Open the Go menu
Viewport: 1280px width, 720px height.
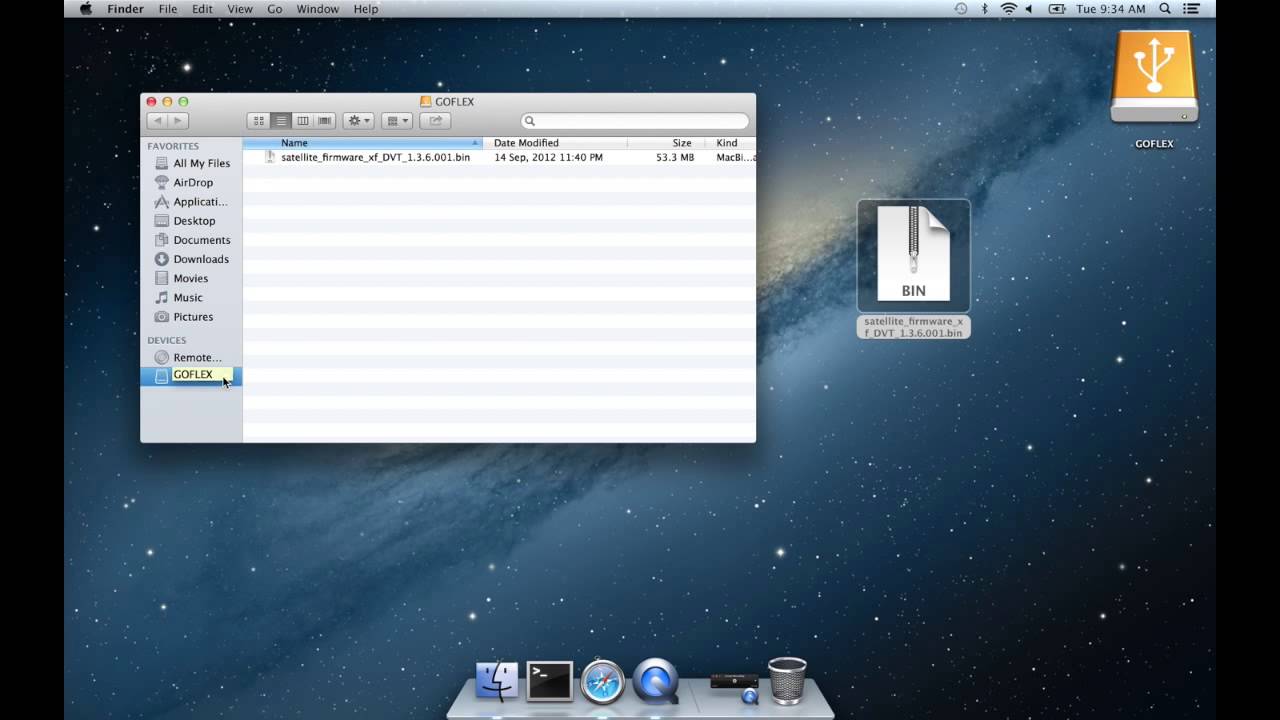(x=274, y=9)
